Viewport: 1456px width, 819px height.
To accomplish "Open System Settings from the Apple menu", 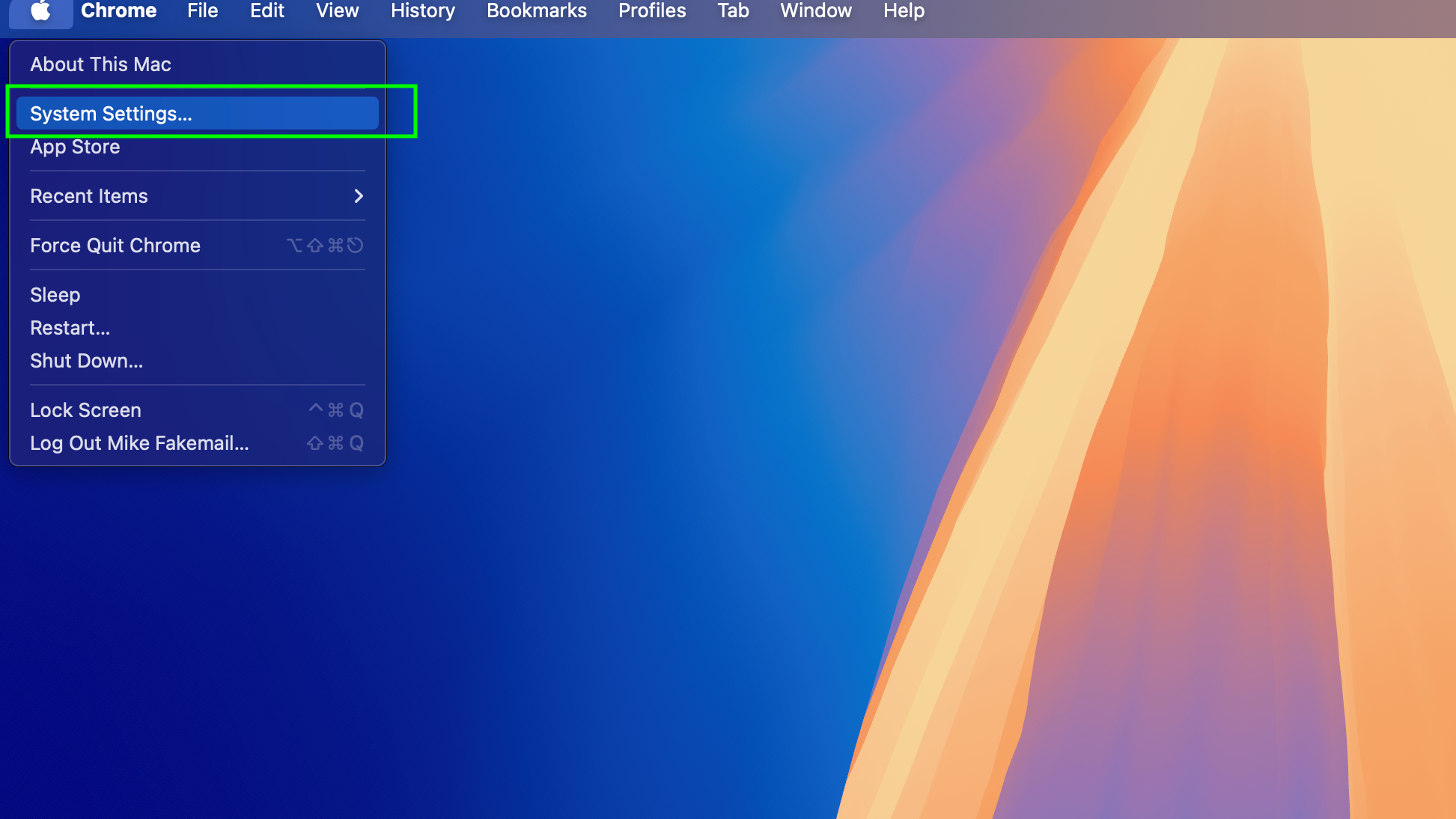I will pyautogui.click(x=111, y=113).
